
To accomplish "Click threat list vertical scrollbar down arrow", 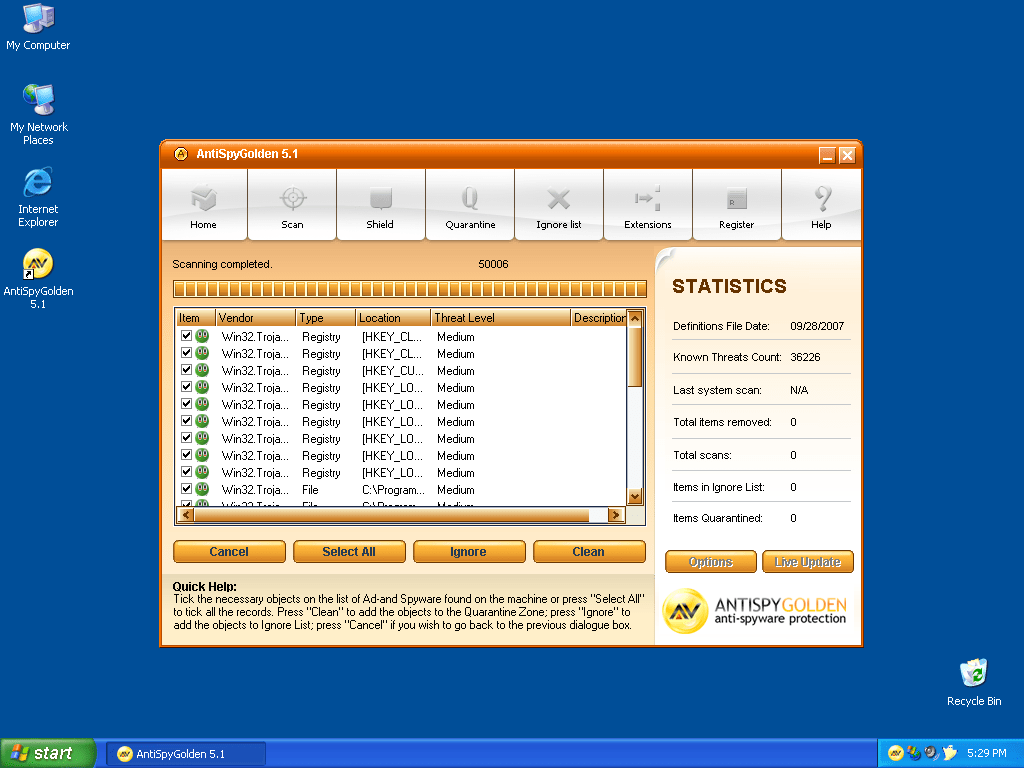I will click(634, 497).
